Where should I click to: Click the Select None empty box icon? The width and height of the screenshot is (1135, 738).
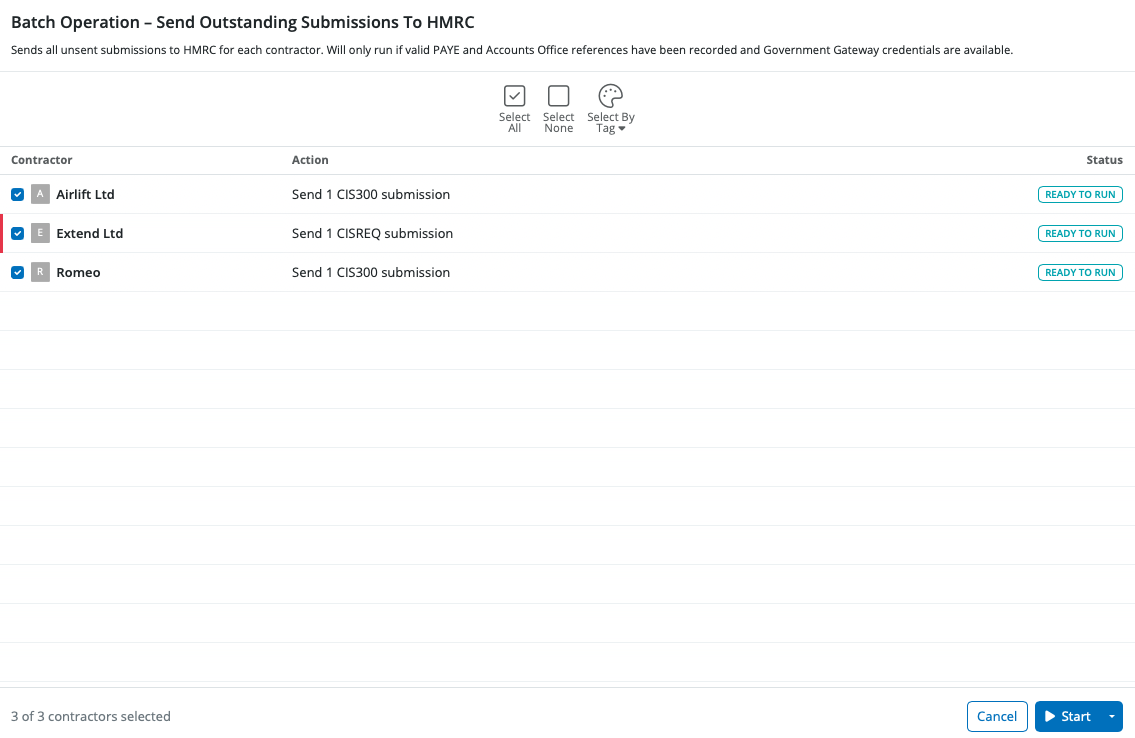[558, 96]
